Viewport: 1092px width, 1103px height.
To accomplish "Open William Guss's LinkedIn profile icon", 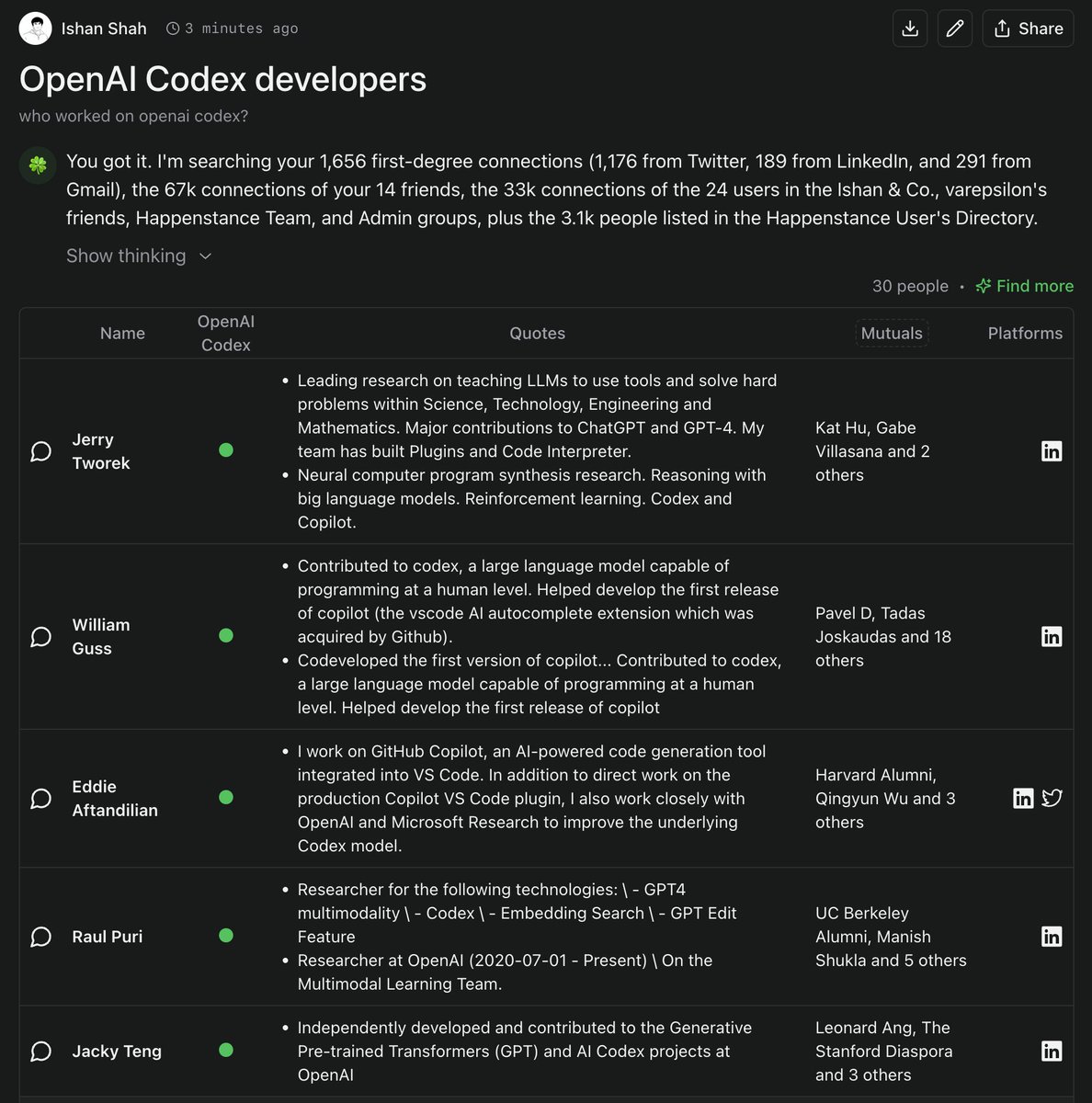I will coord(1052,637).
